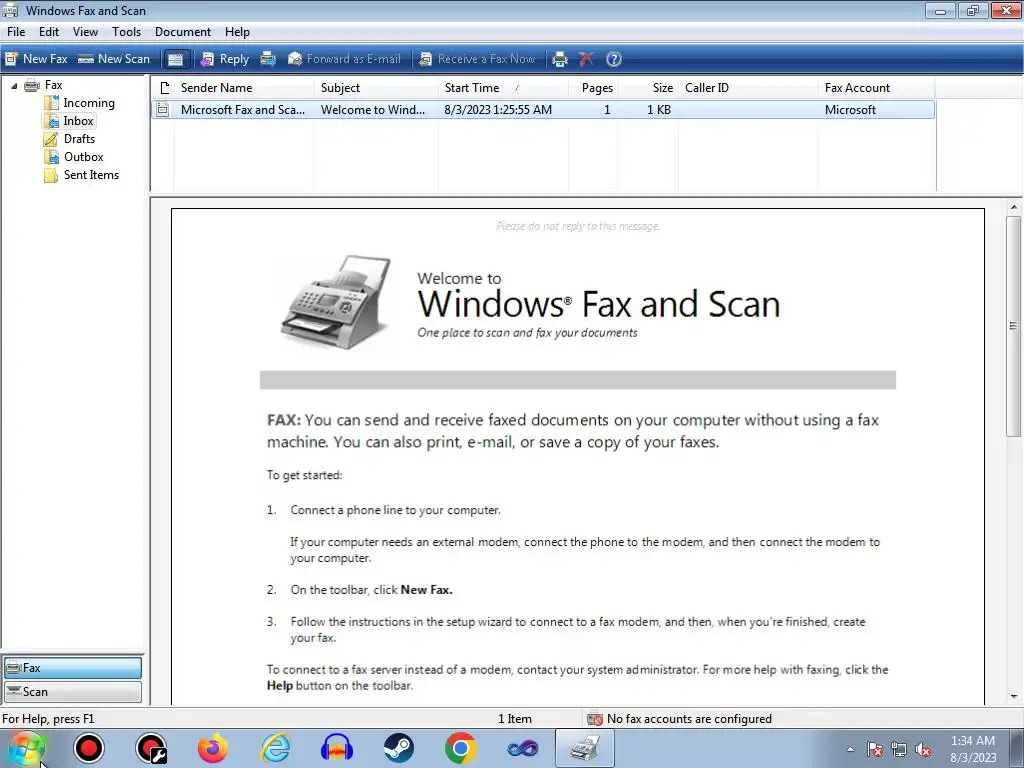This screenshot has width=1024, height=768.
Task: Switch to Scan view button
Action: [x=72, y=692]
